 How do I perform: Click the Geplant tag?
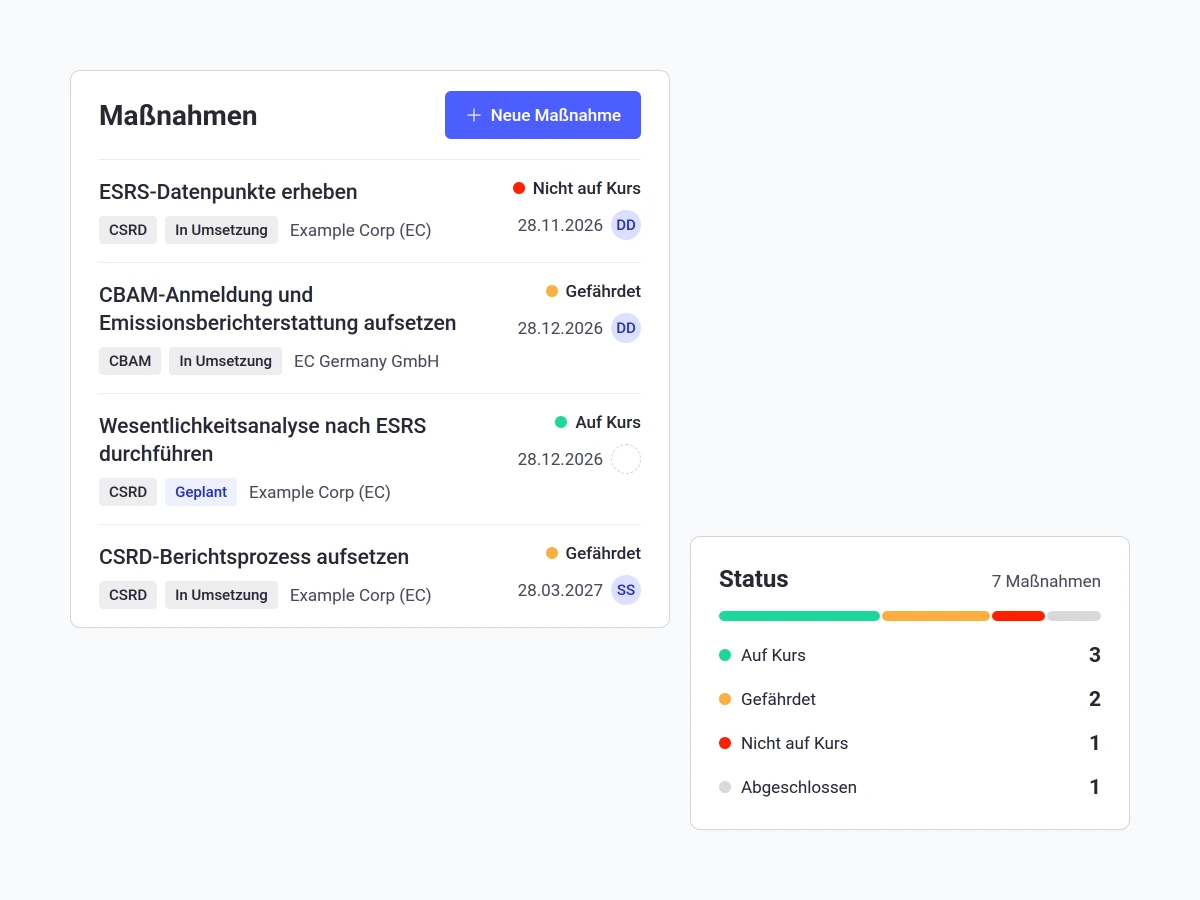[201, 492]
